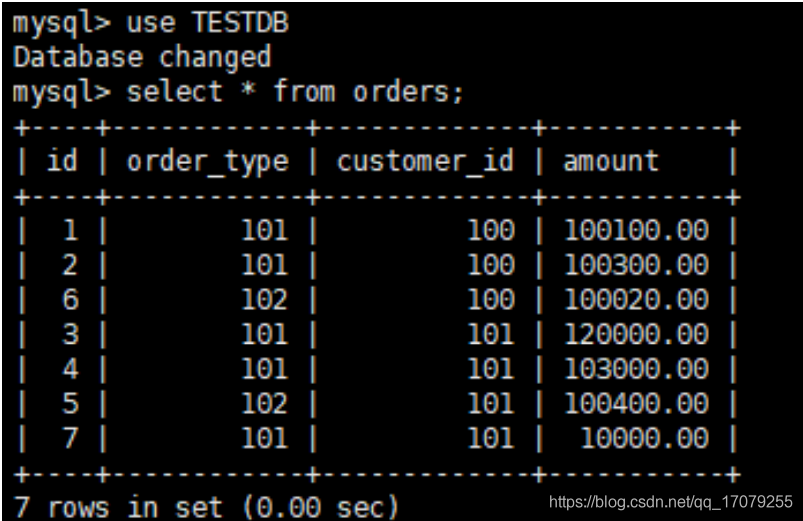
Task: Click the id cell containing 7
Action: [70, 438]
